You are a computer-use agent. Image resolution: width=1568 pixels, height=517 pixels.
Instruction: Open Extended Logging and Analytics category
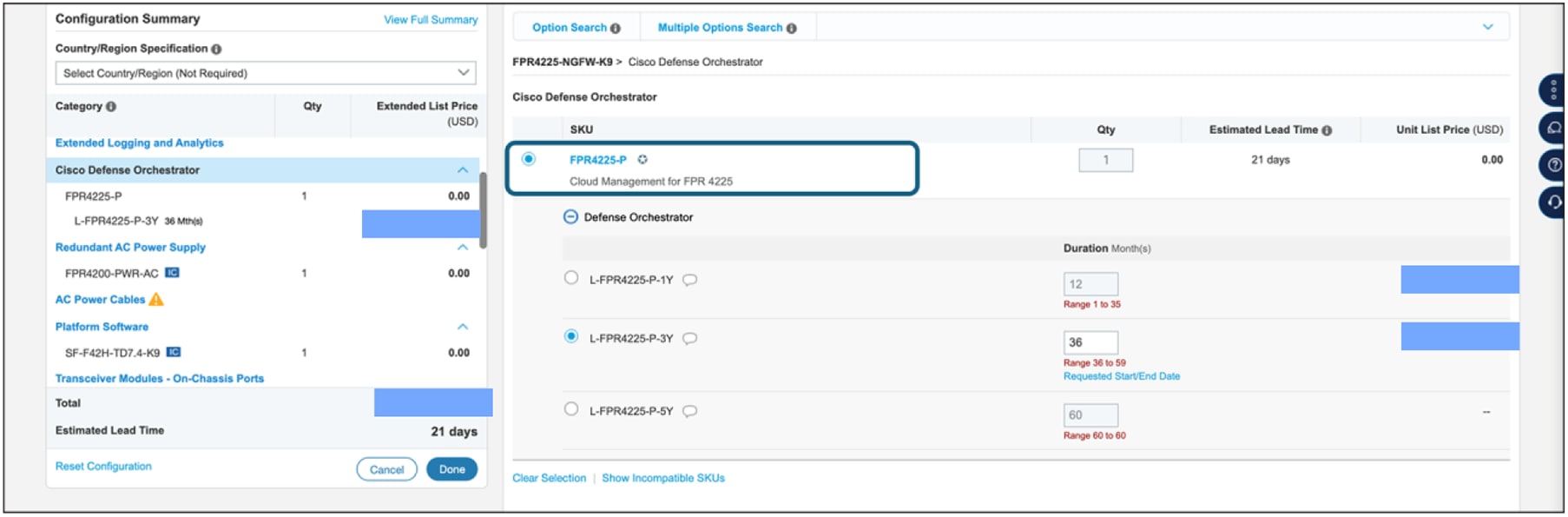(x=139, y=143)
